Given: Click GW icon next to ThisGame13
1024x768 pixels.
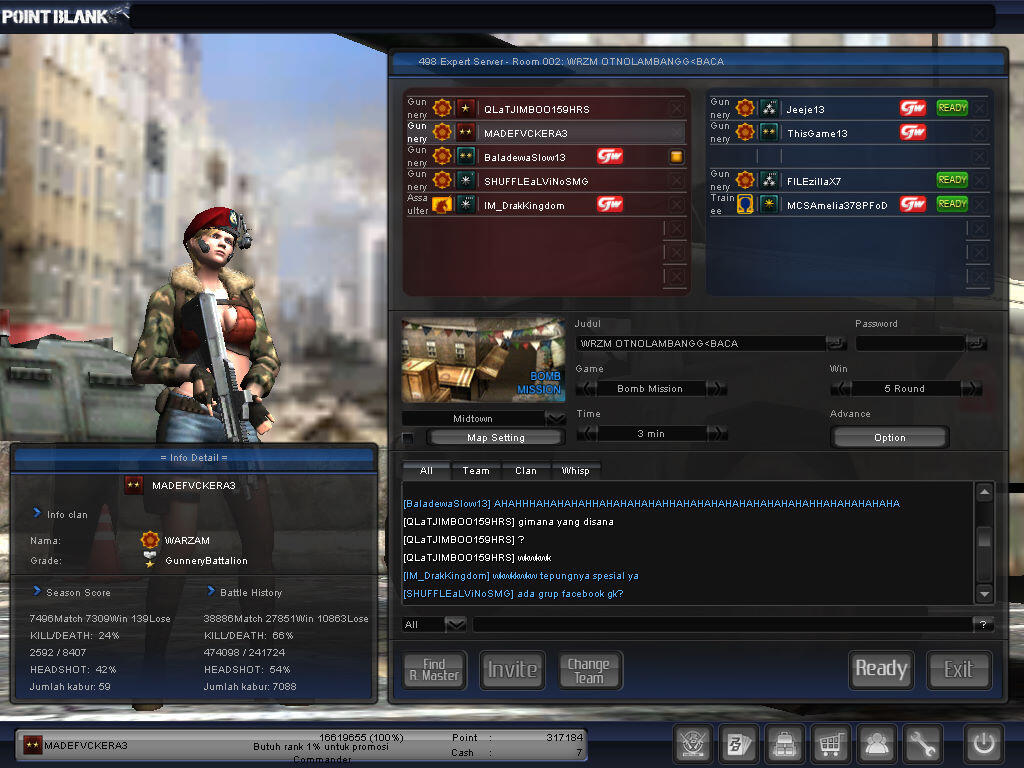Looking at the screenshot, I should [913, 133].
